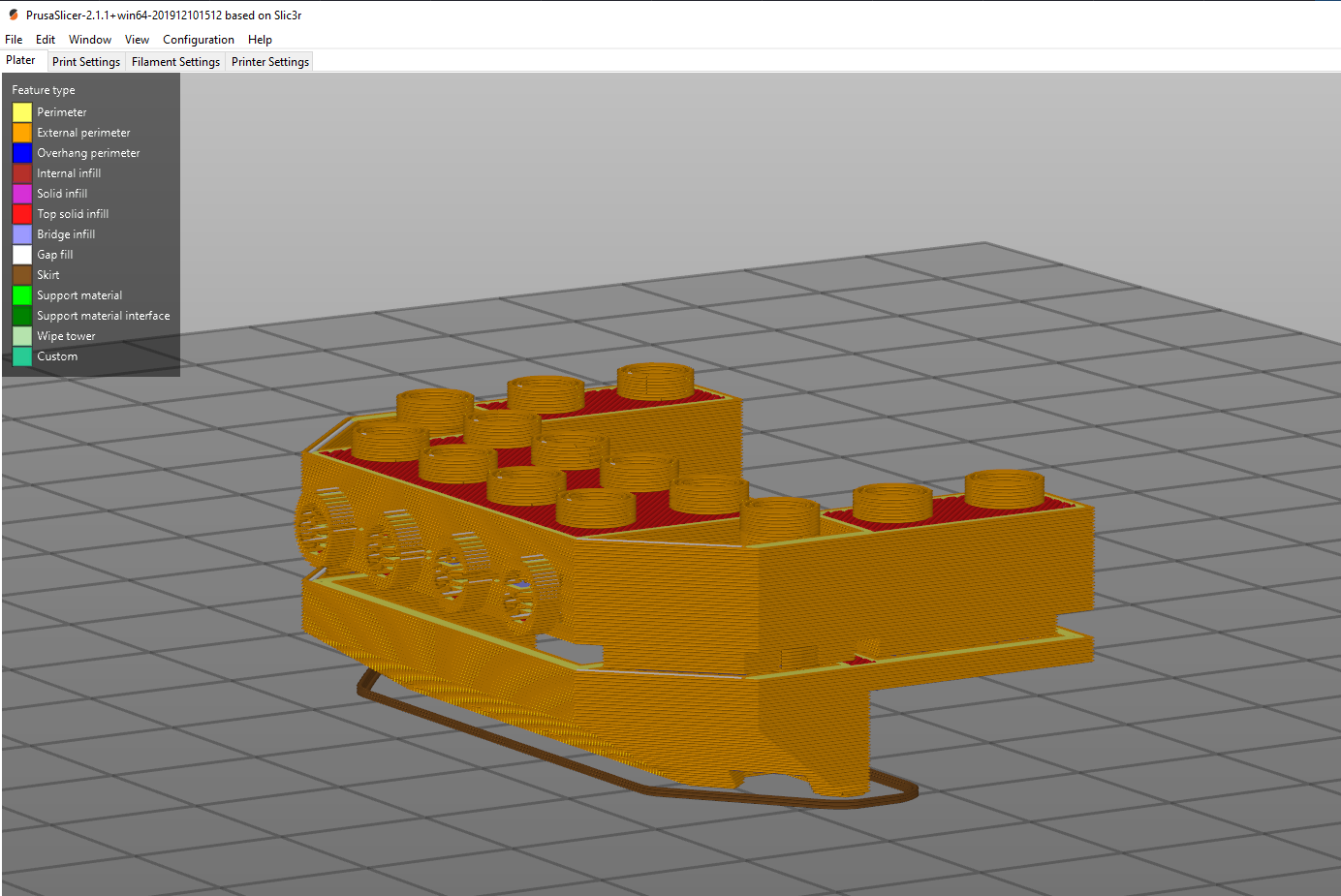The image size is (1341, 896).
Task: Click the PrusaSlicer application icon in titlebar
Action: pyautogui.click(x=12, y=15)
